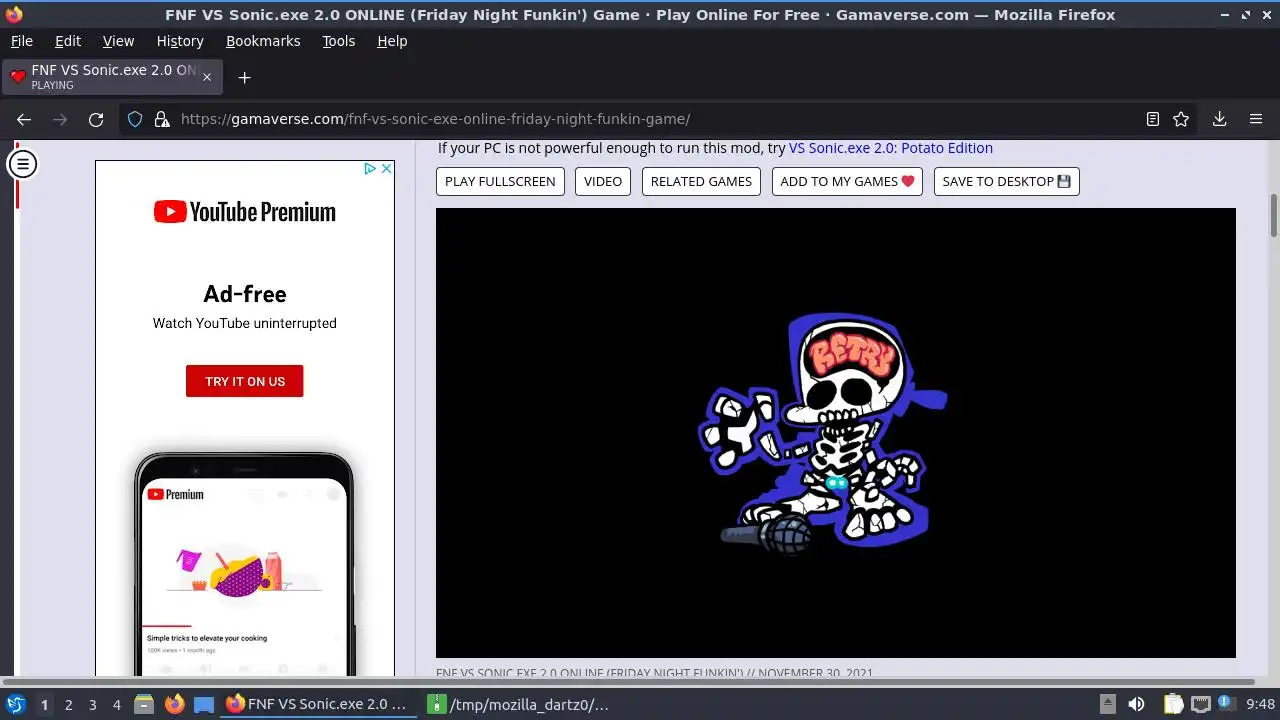Open the Help menu
1280x720 pixels.
point(392,41)
